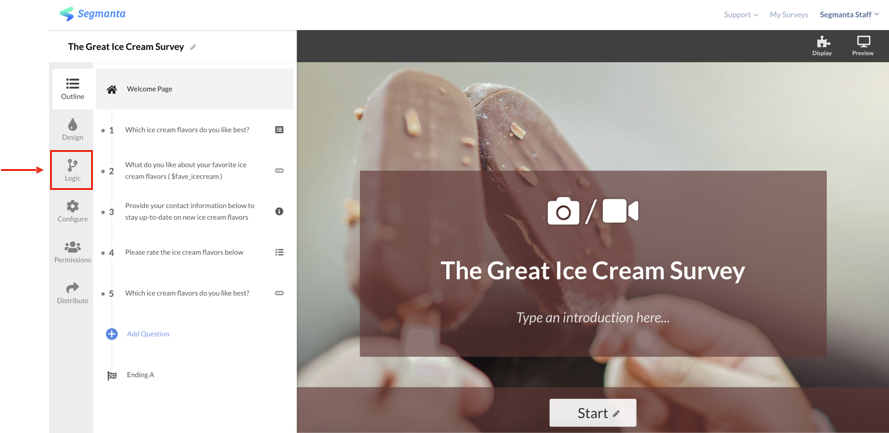Click the introduction text placeholder field
The image size is (889, 433).
click(x=592, y=317)
